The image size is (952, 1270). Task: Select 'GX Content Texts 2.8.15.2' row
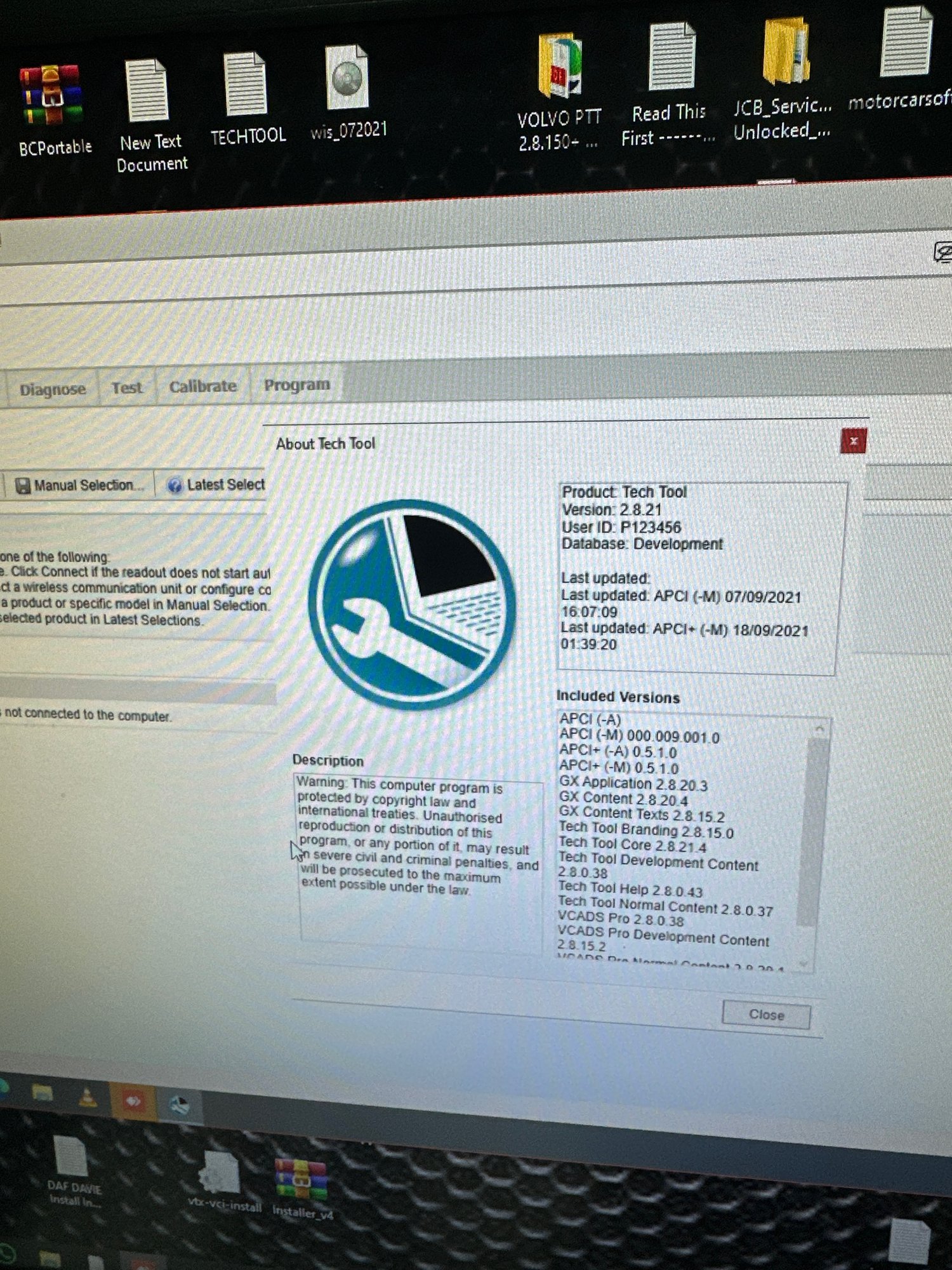pos(642,815)
